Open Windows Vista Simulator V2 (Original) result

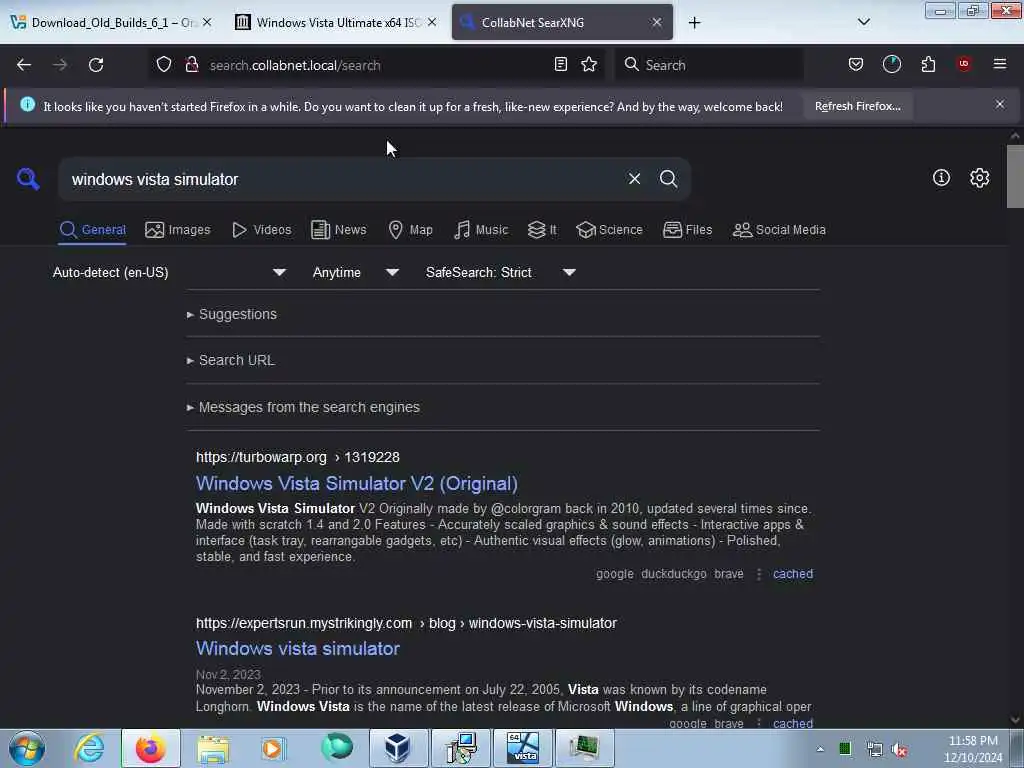(357, 484)
